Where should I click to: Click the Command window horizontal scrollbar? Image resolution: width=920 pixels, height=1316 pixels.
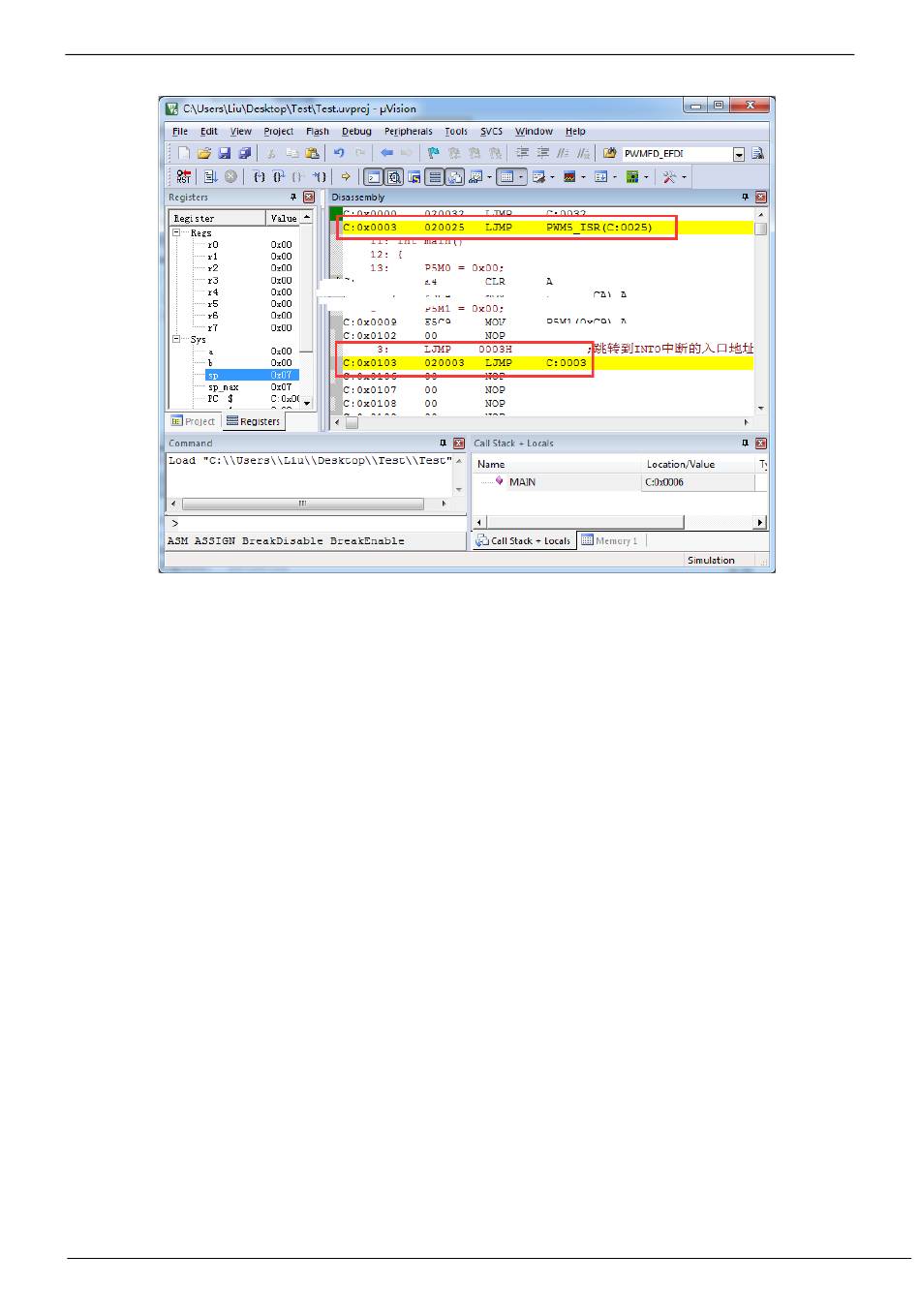point(302,504)
